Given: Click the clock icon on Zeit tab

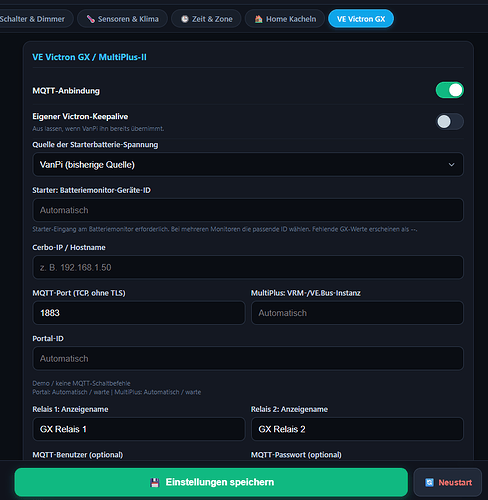Looking at the screenshot, I should click(185, 19).
